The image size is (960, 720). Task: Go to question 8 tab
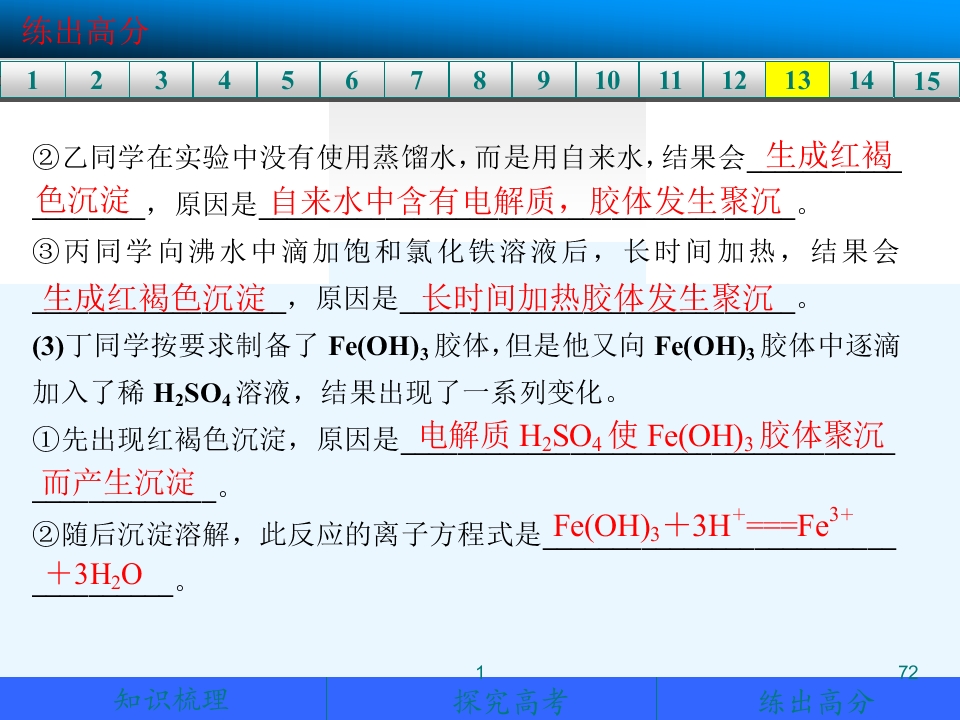pyautogui.click(x=480, y=80)
